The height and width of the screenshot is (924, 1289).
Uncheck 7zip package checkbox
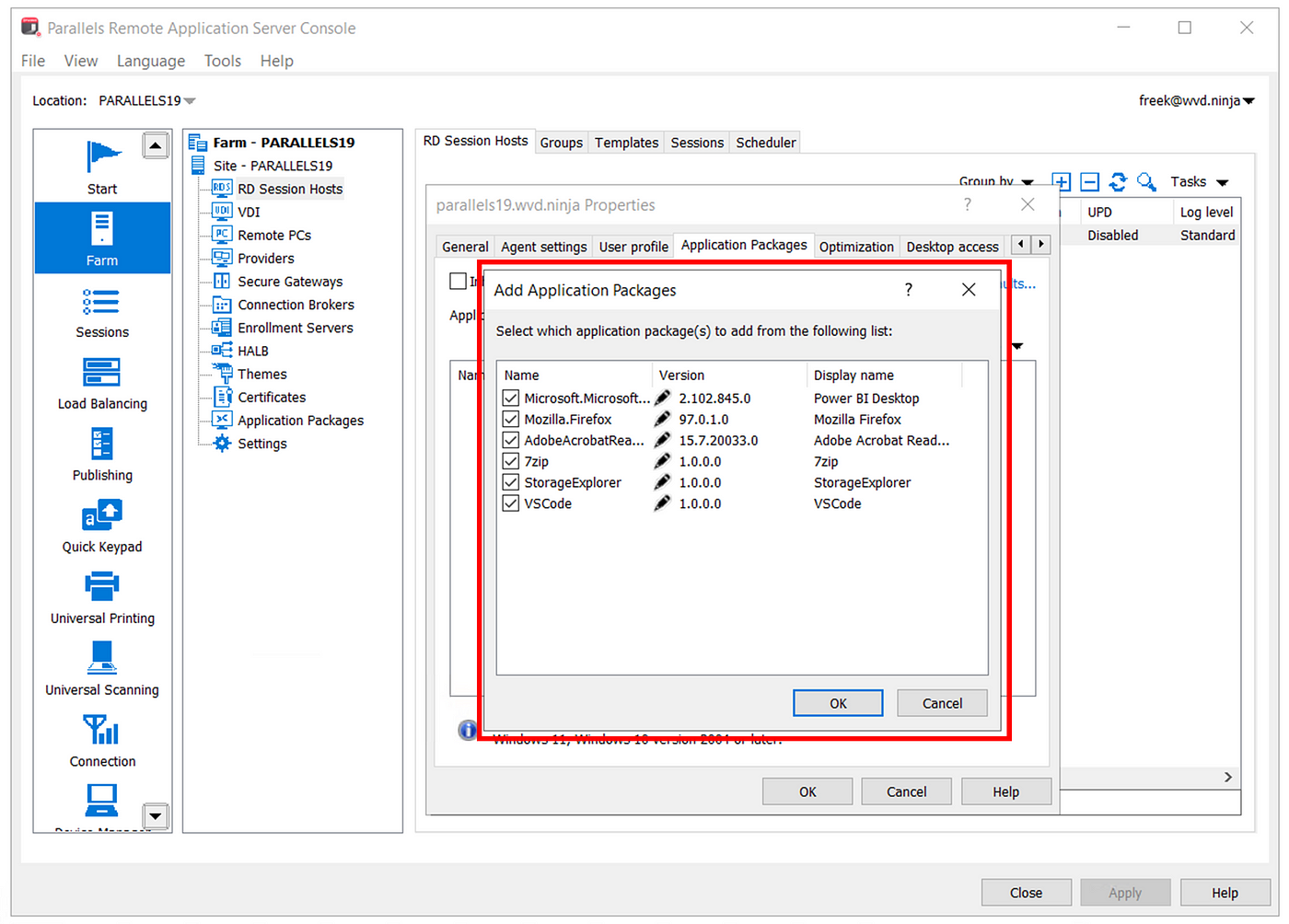[x=511, y=461]
